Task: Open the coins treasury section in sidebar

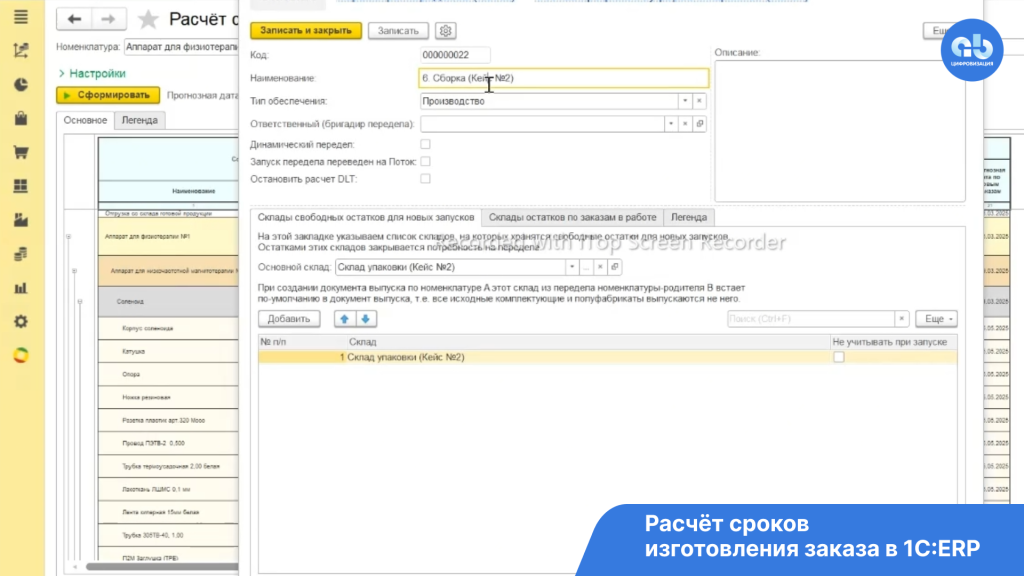Action: point(21,254)
